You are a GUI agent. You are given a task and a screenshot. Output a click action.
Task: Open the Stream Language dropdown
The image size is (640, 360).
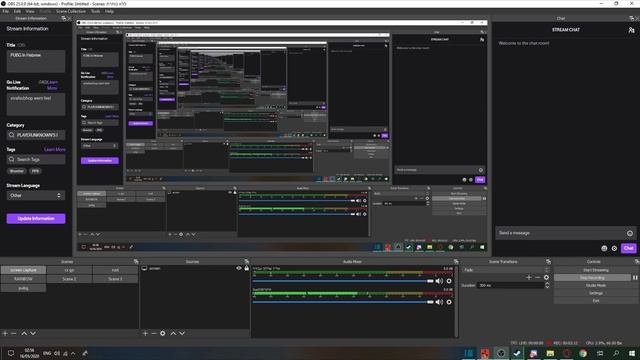36,196
